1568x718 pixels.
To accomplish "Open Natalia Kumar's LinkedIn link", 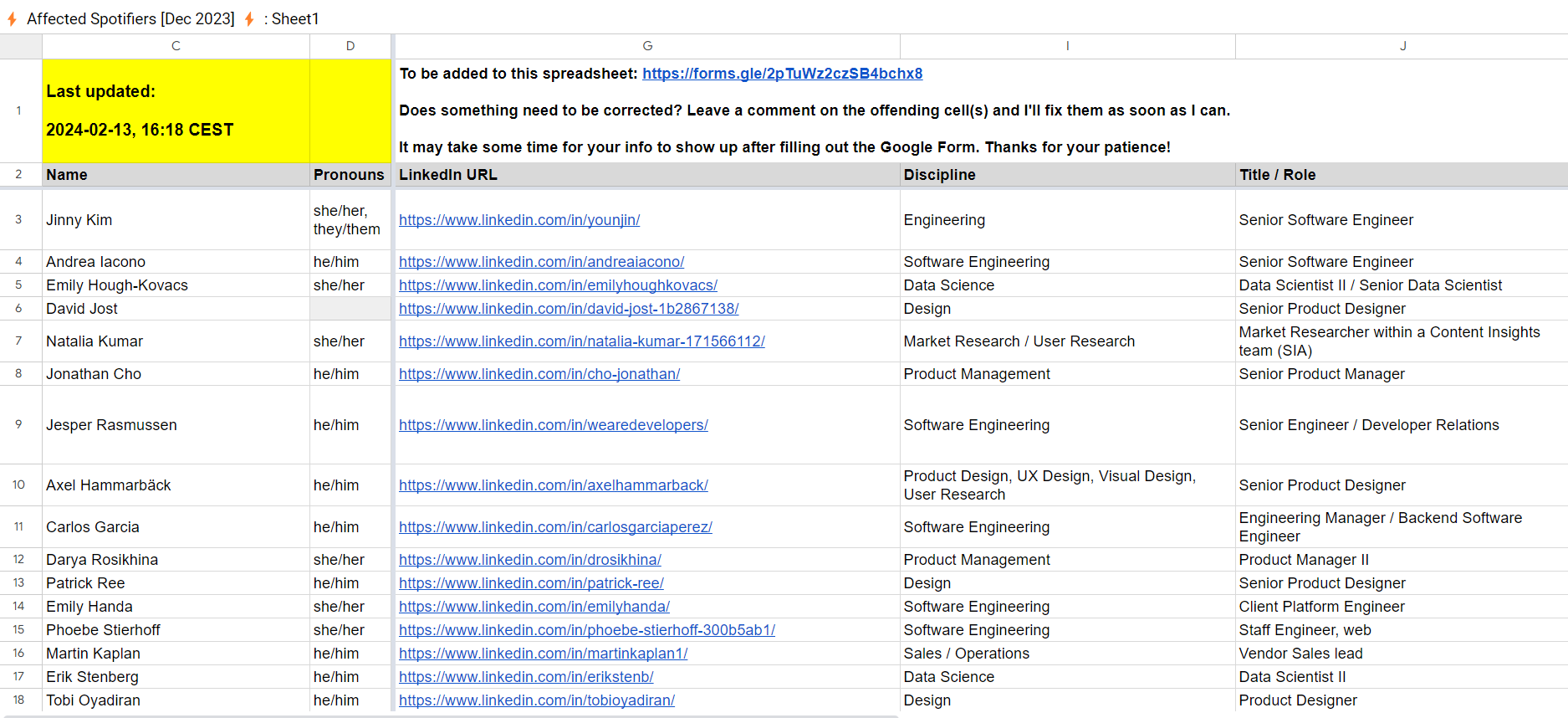I will pyautogui.click(x=582, y=341).
